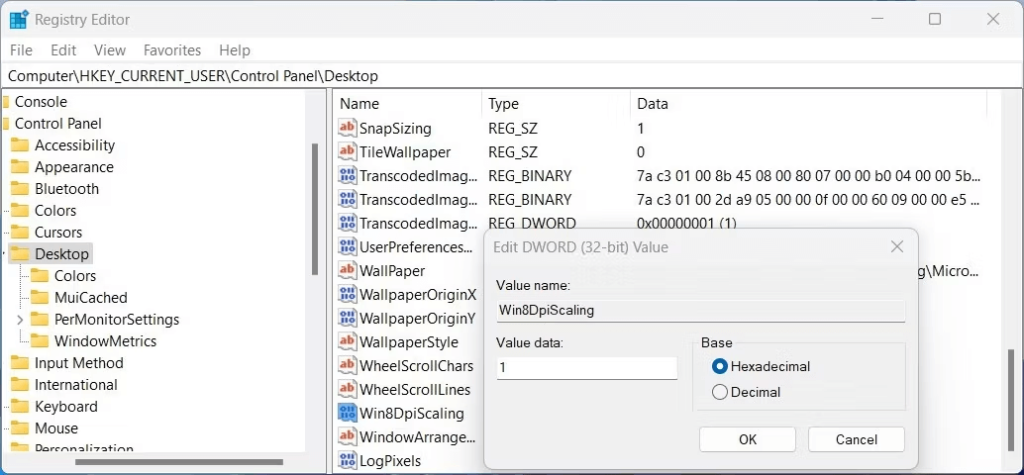Select the Decimal base radio button
The width and height of the screenshot is (1024, 475).
pos(719,393)
